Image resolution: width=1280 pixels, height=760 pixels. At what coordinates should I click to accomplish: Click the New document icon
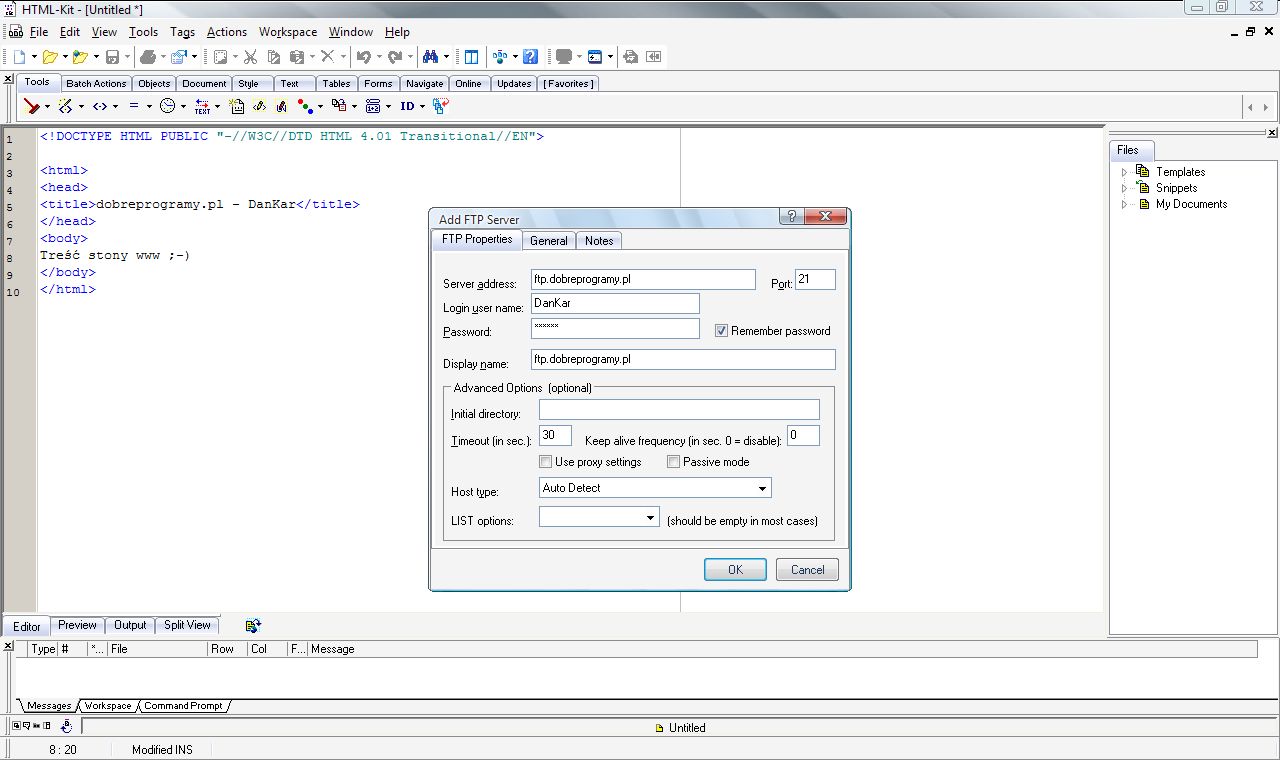[19, 57]
